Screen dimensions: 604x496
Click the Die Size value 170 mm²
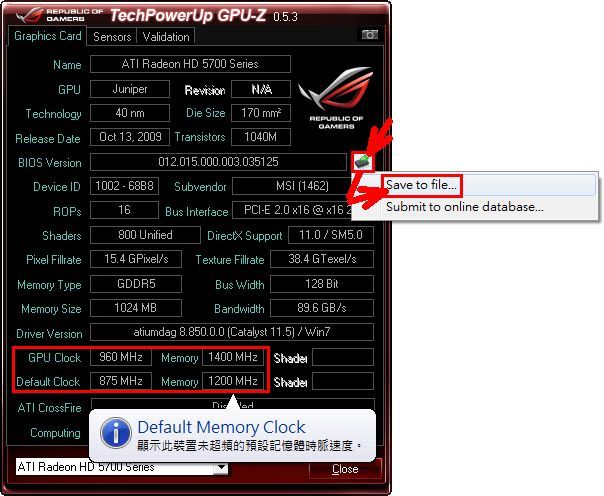261,113
